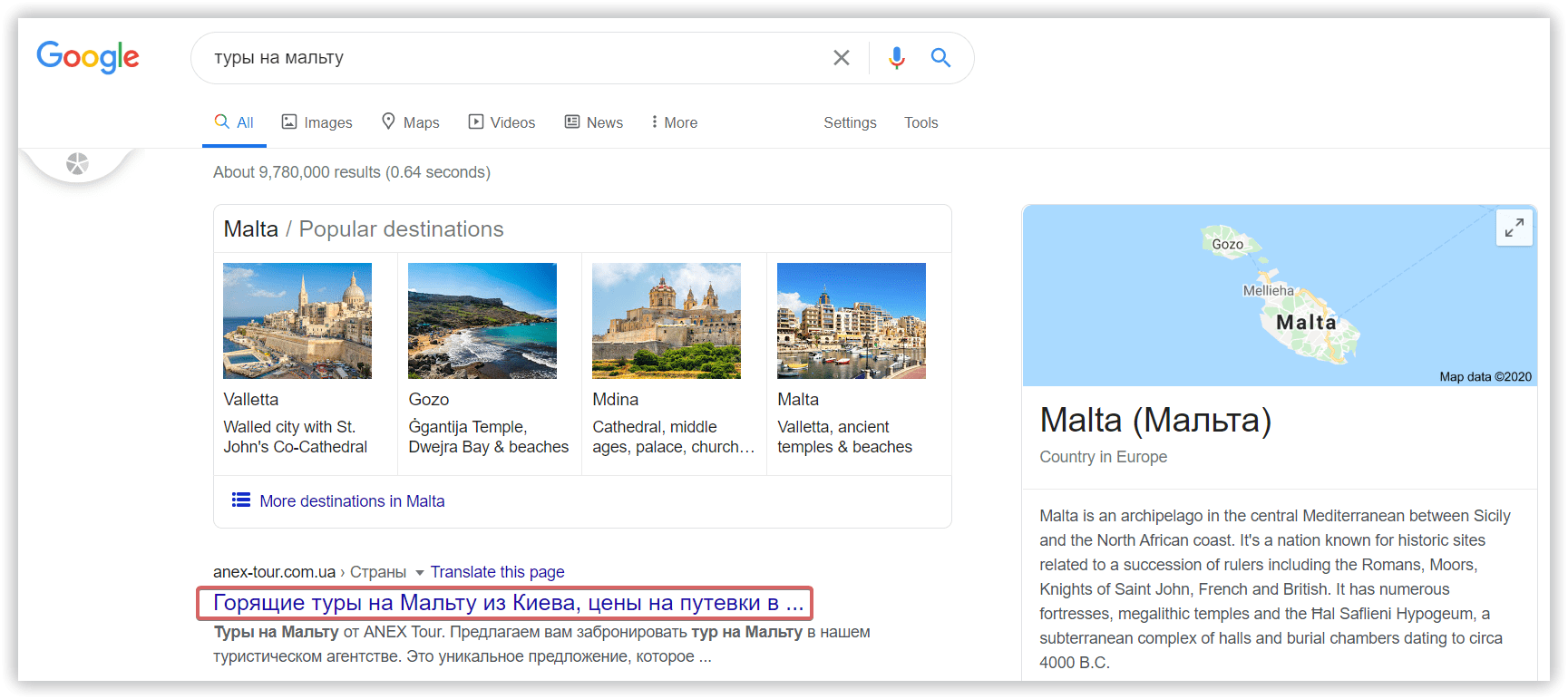Show Videos search results
Viewport: 1568px width, 699px height.
(x=502, y=122)
